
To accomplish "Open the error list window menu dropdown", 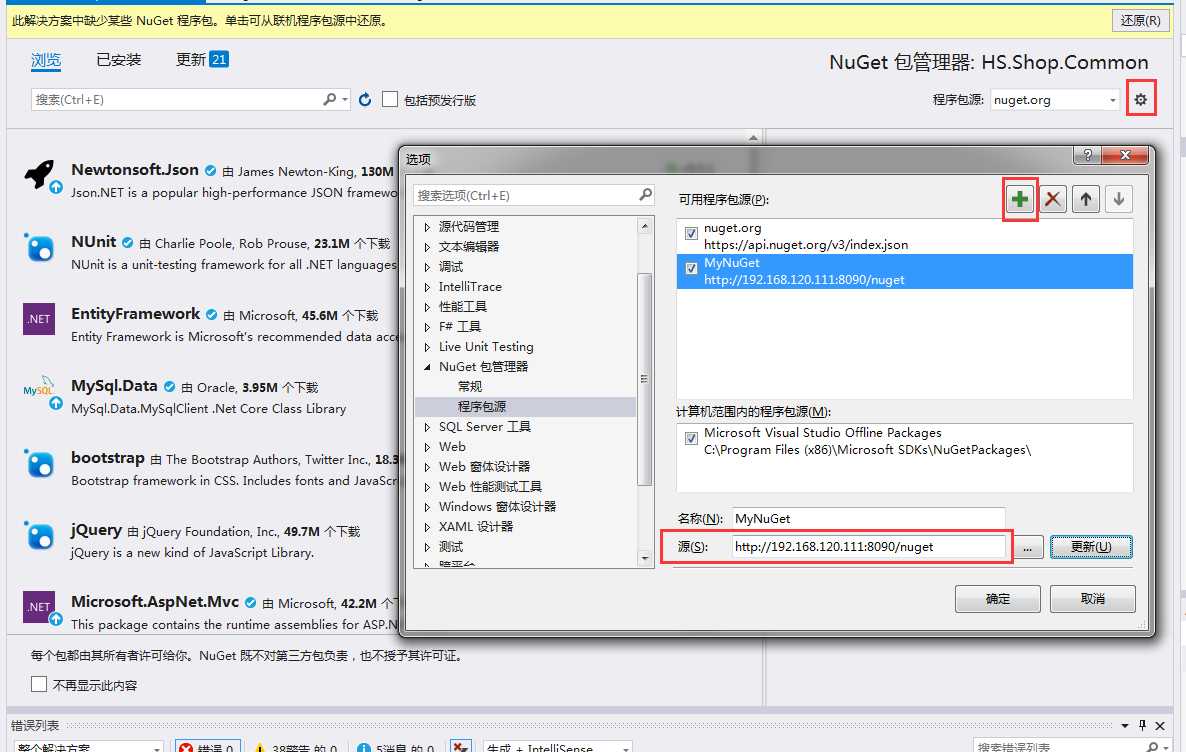I will [1125, 726].
